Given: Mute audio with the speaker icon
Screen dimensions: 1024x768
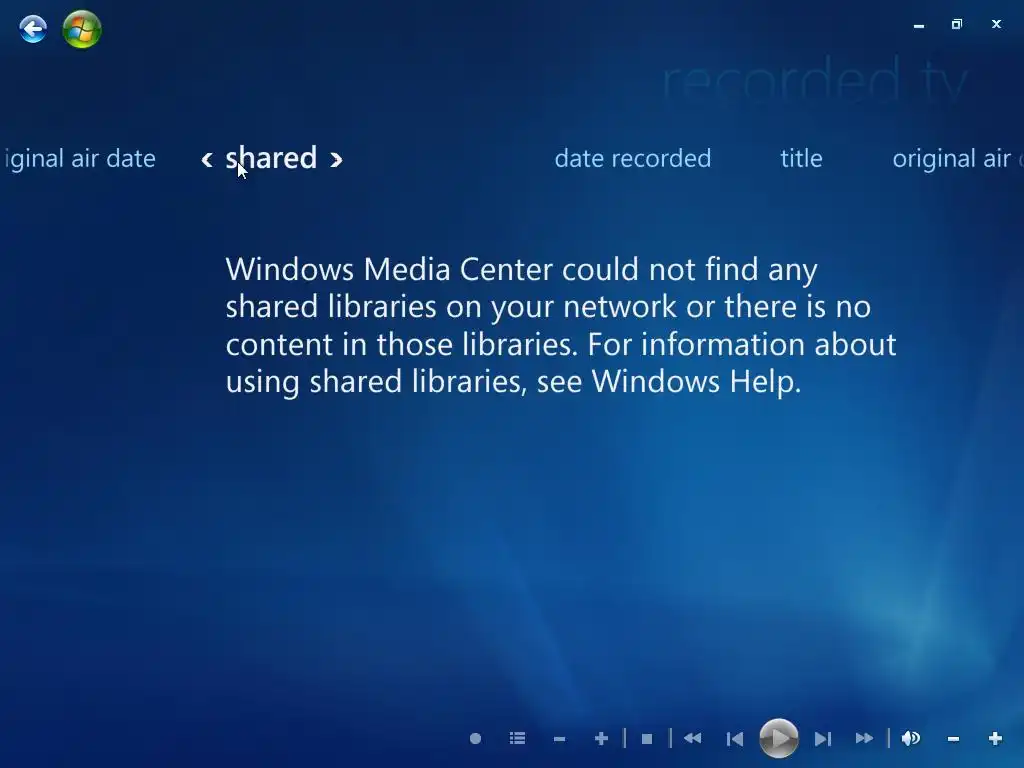Looking at the screenshot, I should [x=910, y=739].
